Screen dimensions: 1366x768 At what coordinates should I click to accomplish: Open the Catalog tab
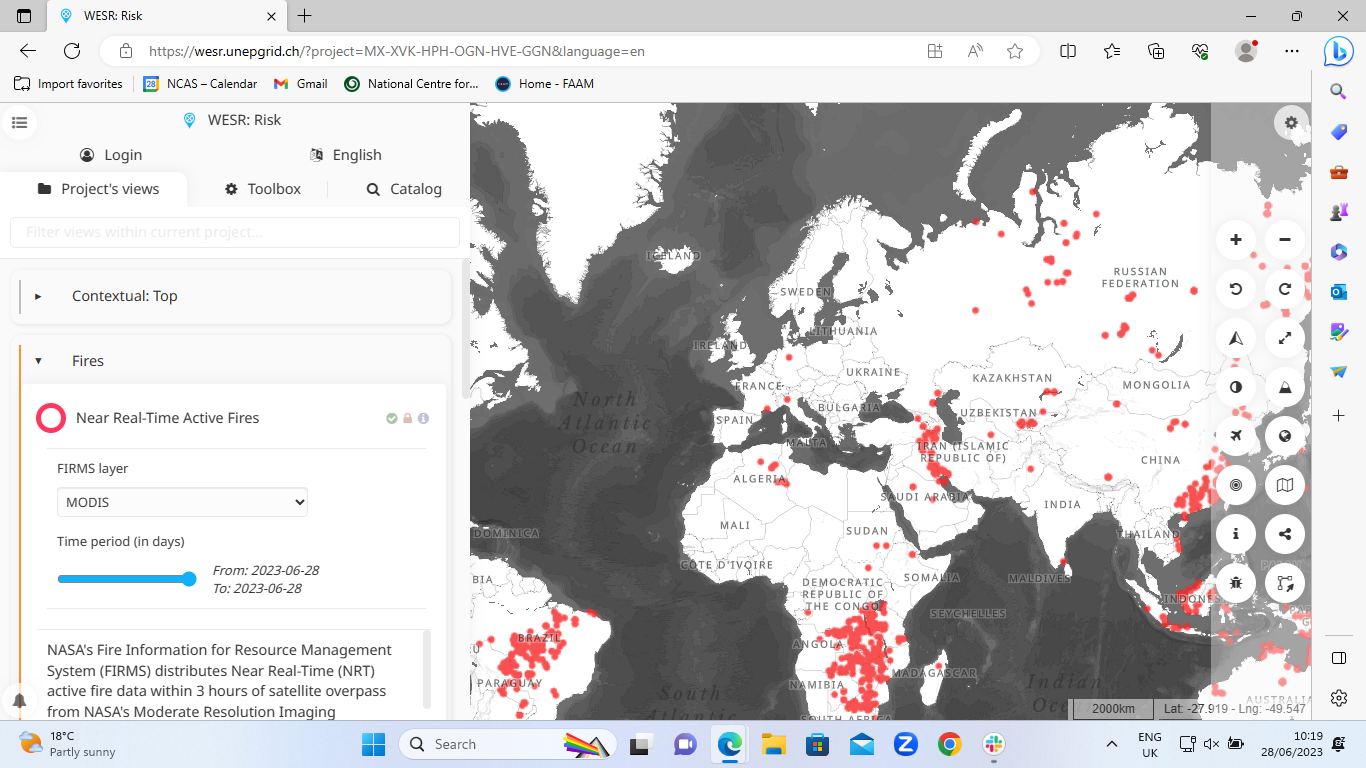click(x=404, y=189)
